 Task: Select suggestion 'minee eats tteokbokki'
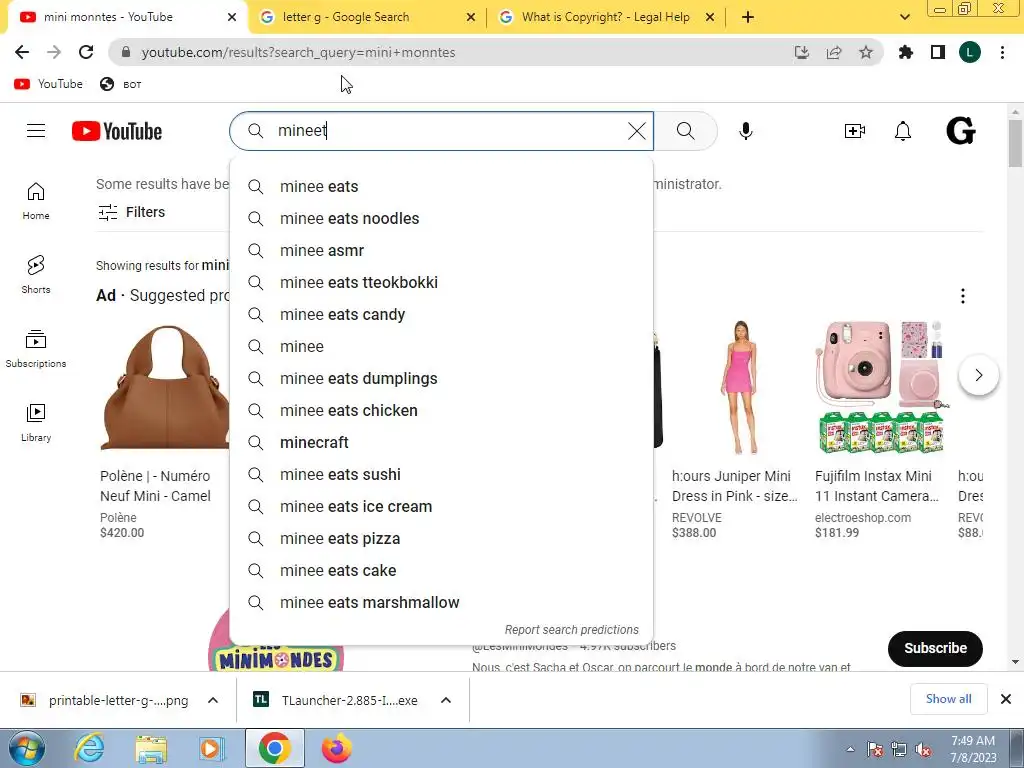click(x=441, y=283)
